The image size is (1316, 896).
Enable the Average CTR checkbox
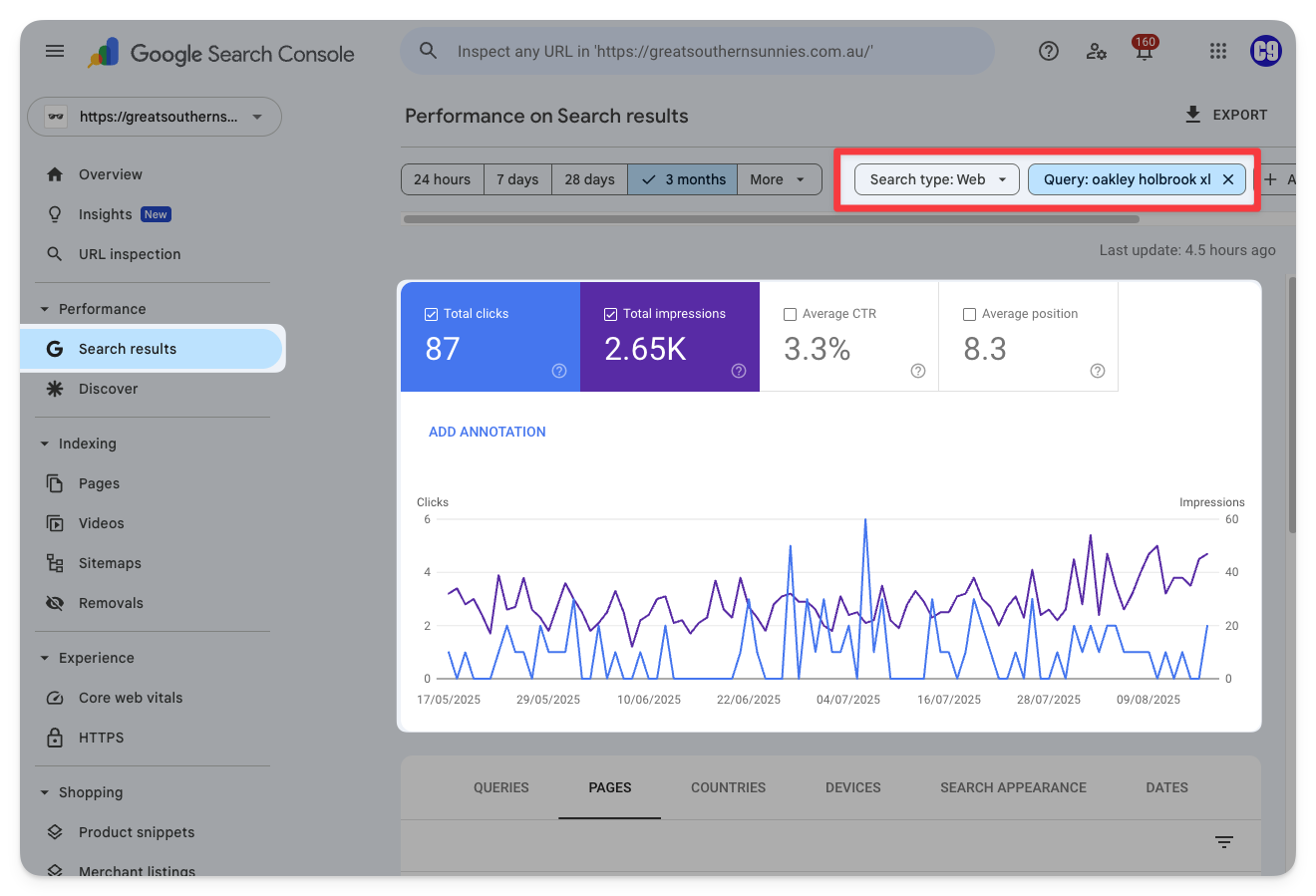coord(790,314)
